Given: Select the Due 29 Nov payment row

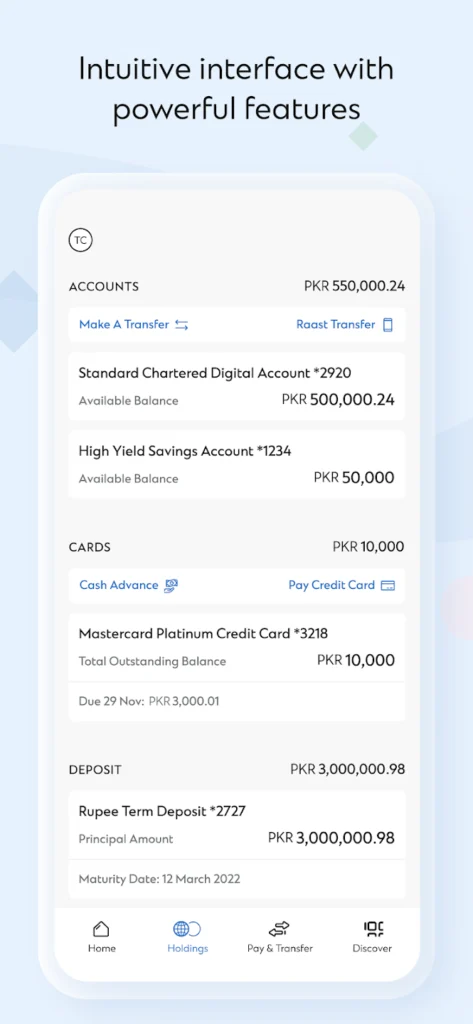Looking at the screenshot, I should [x=236, y=701].
